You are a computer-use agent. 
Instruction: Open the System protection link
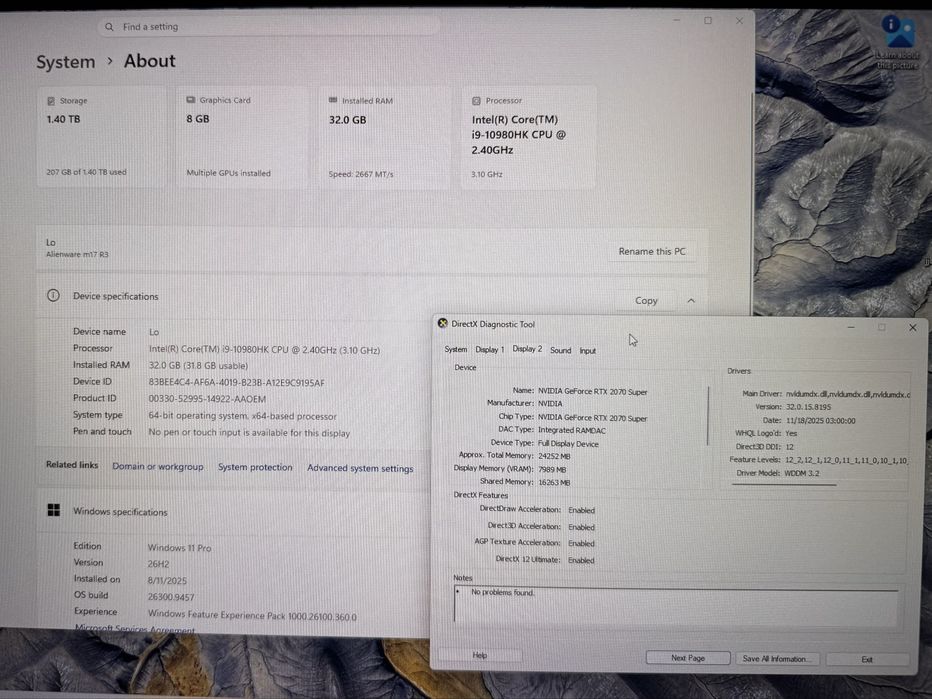255,467
